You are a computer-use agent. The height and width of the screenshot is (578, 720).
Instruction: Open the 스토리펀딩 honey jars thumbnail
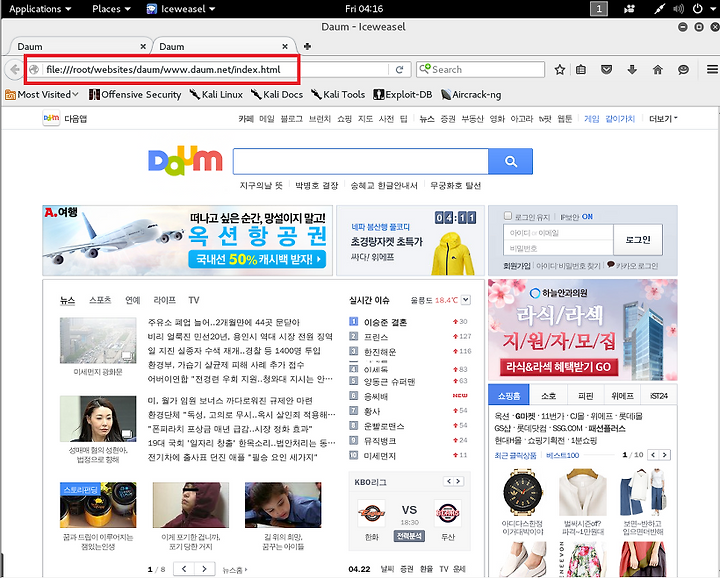point(98,505)
